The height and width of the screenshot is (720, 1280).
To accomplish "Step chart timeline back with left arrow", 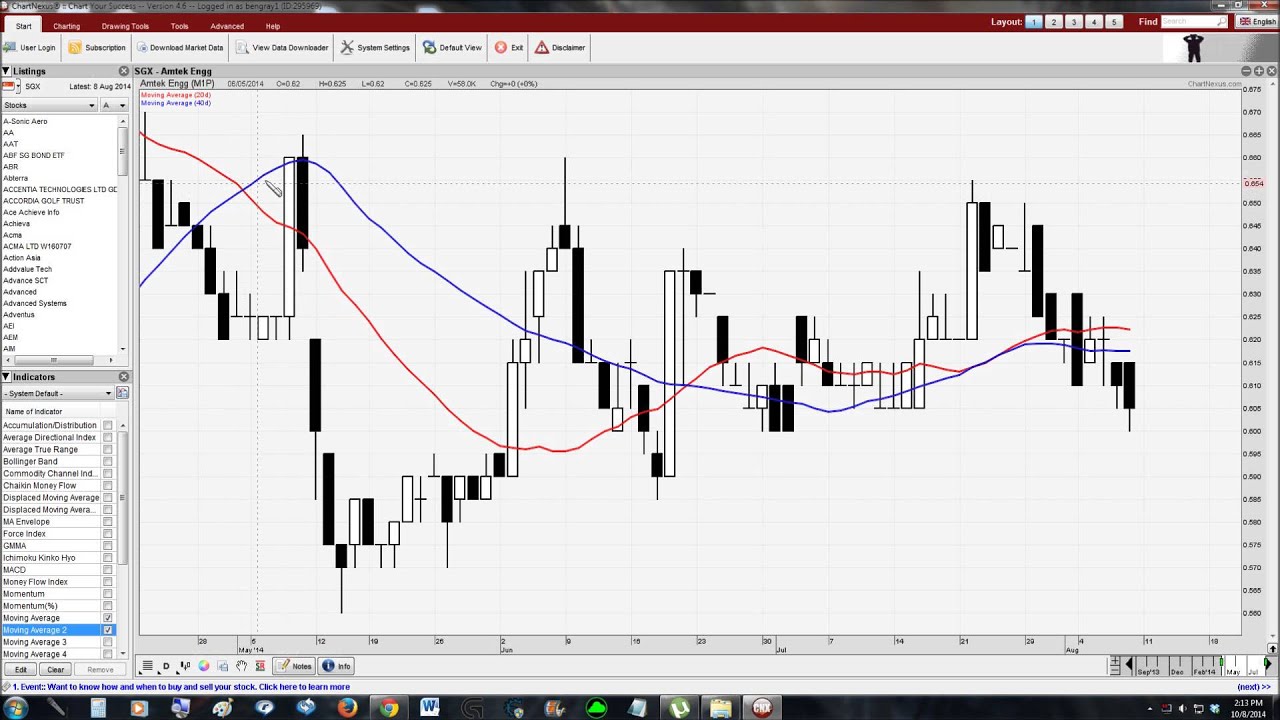I will [x=1129, y=664].
